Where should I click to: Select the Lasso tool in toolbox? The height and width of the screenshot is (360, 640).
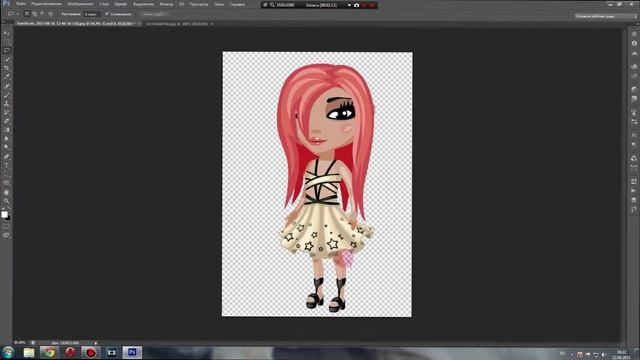(7, 51)
